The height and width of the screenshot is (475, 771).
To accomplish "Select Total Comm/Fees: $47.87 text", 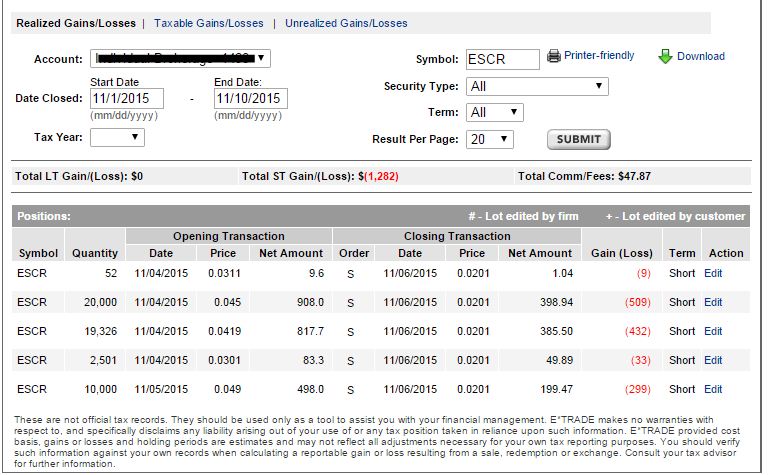I will (584, 176).
